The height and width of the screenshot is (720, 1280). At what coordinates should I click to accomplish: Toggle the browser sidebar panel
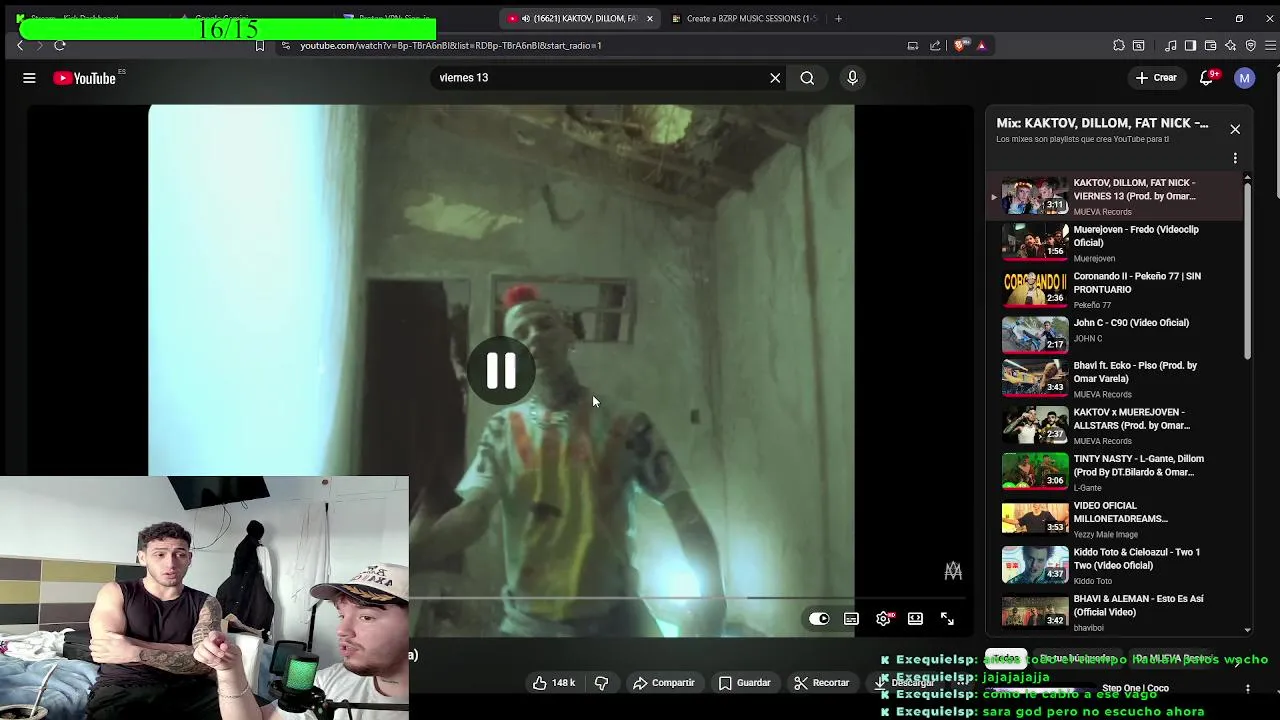point(1190,45)
